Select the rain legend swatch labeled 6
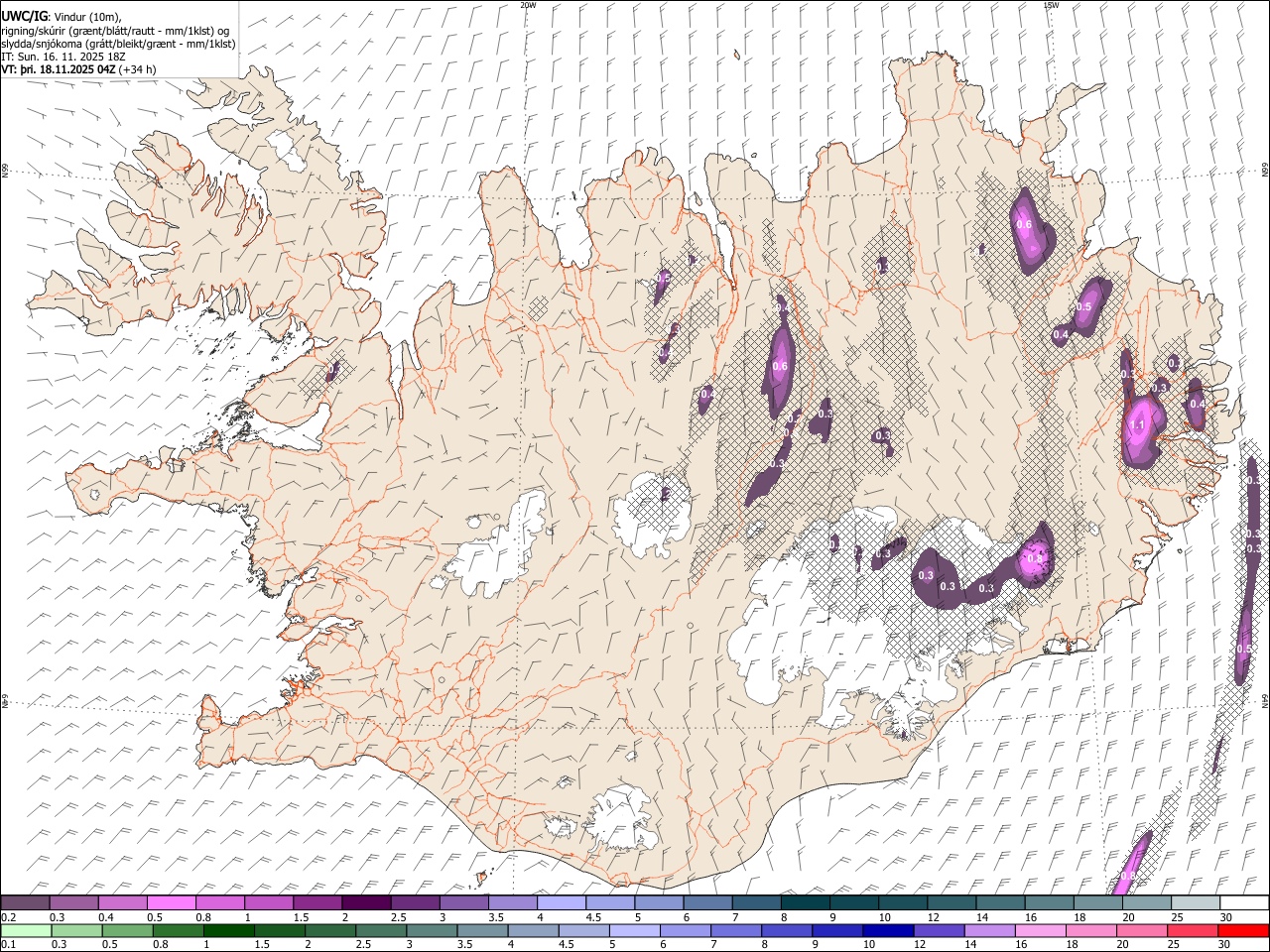 coord(686,931)
